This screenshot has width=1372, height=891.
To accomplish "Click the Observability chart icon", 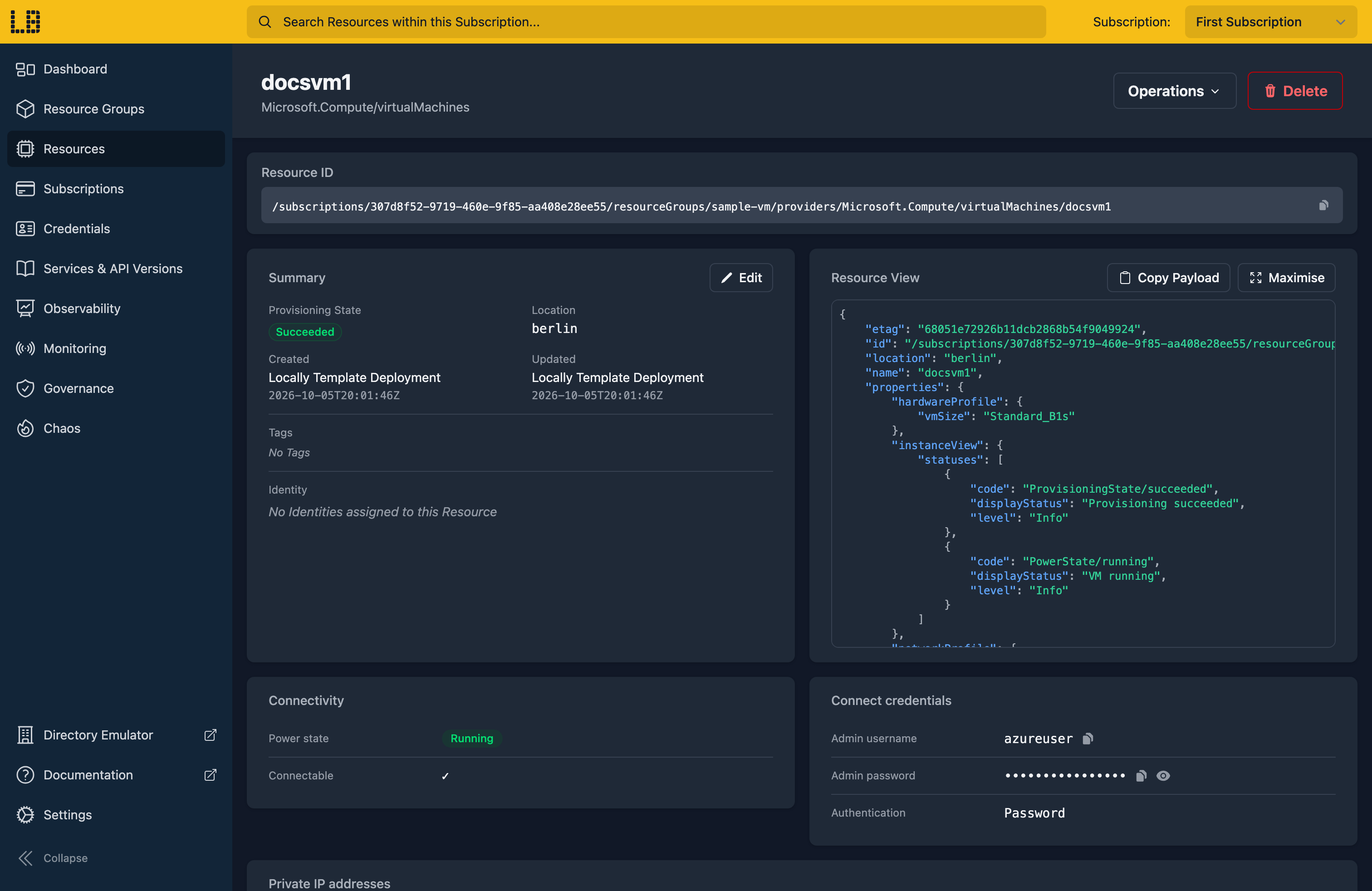I will coord(25,308).
